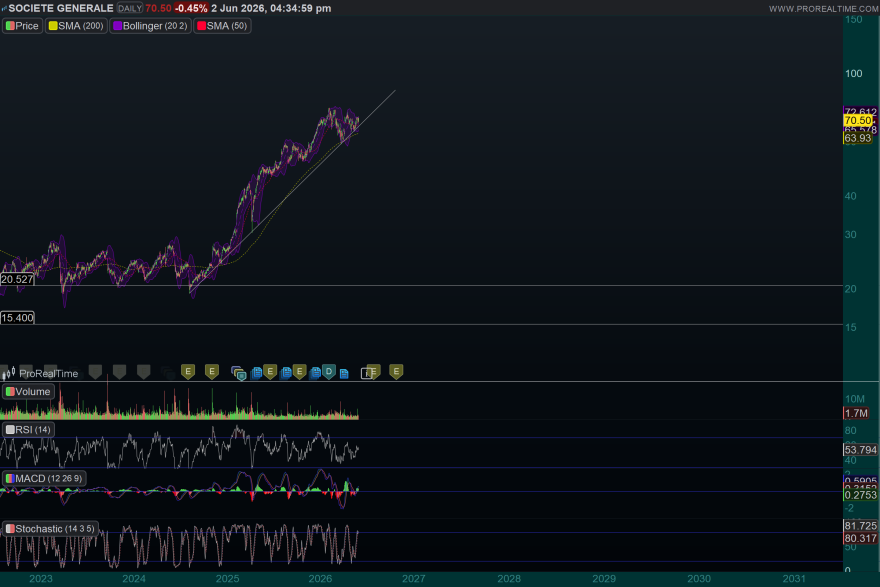This screenshot has width=880, height=587.
Task: Click the purple Bollinger (20 2) swatch
Action: (x=118, y=26)
